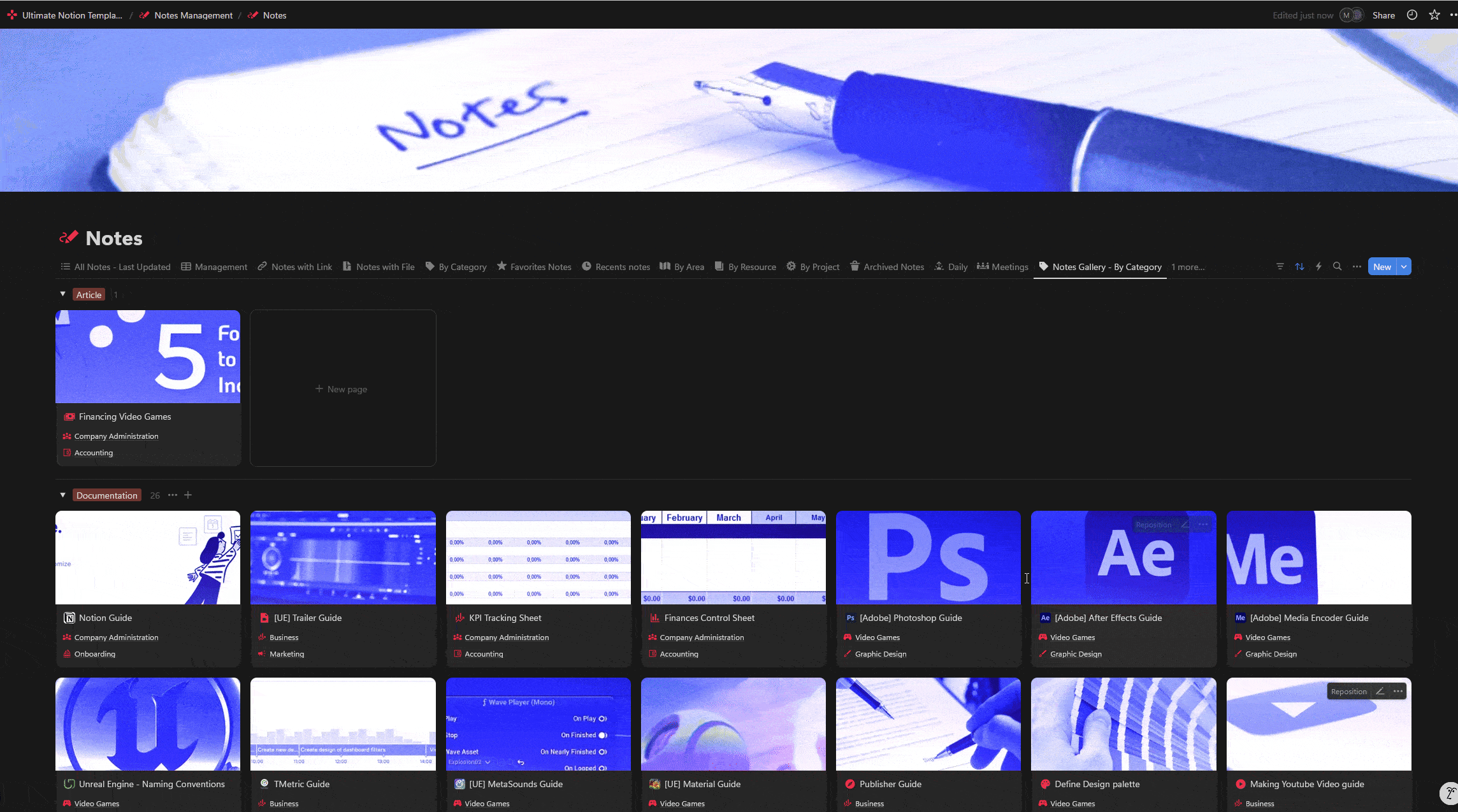
Task: Switch to the Favorites Notes tab
Action: pos(534,267)
